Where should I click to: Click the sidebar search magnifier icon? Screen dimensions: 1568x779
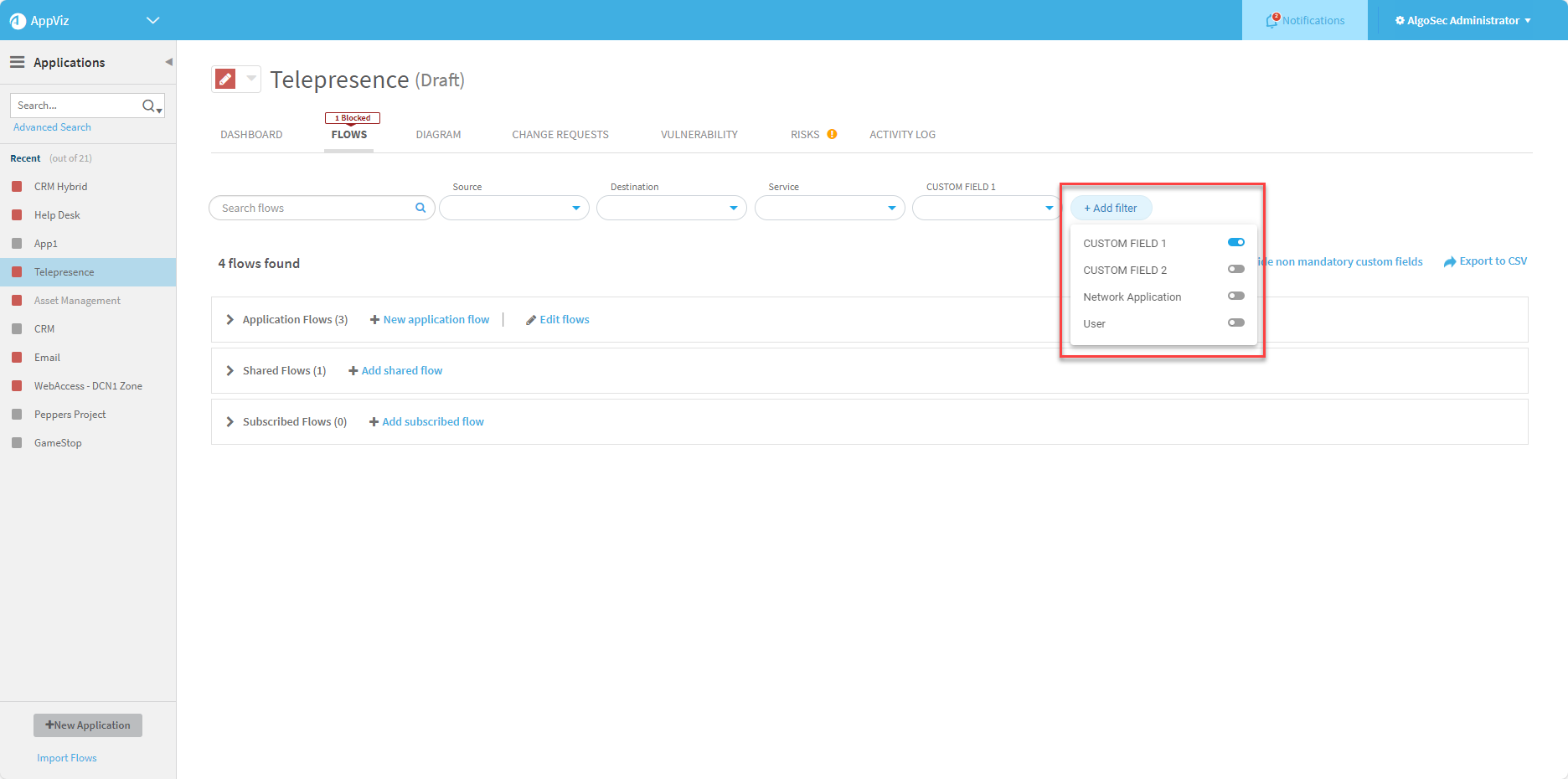point(149,106)
